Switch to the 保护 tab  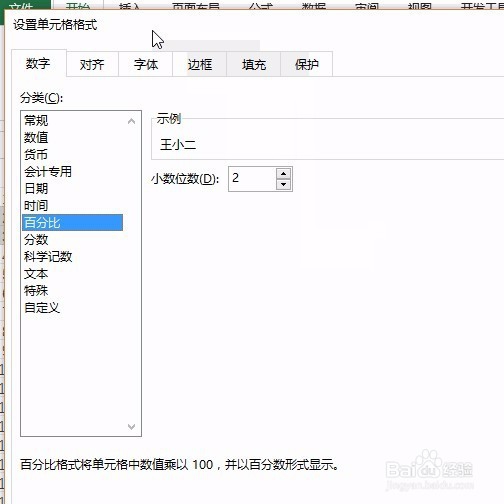tap(307, 64)
